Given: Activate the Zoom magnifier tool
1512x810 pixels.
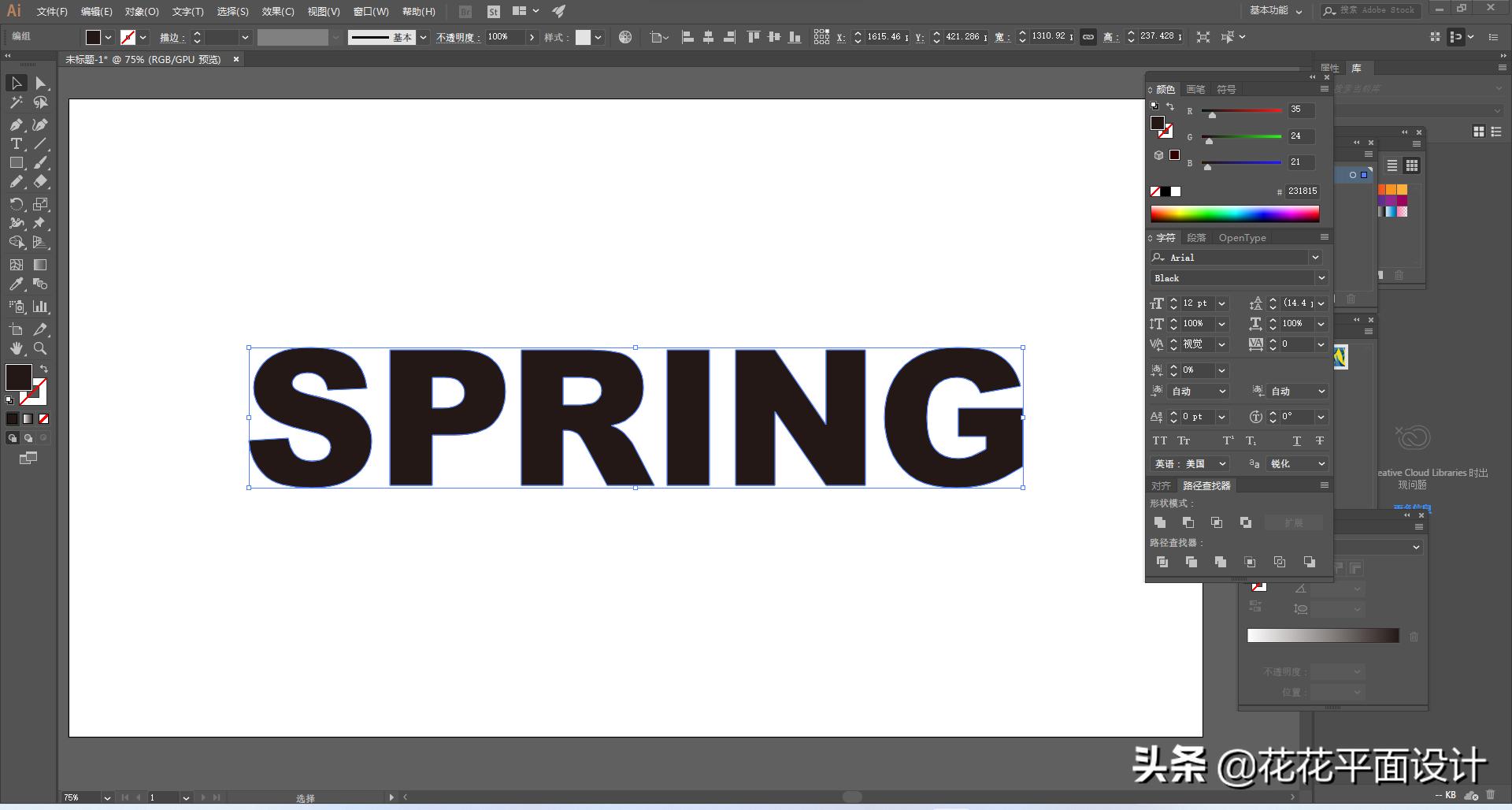Looking at the screenshot, I should [40, 348].
